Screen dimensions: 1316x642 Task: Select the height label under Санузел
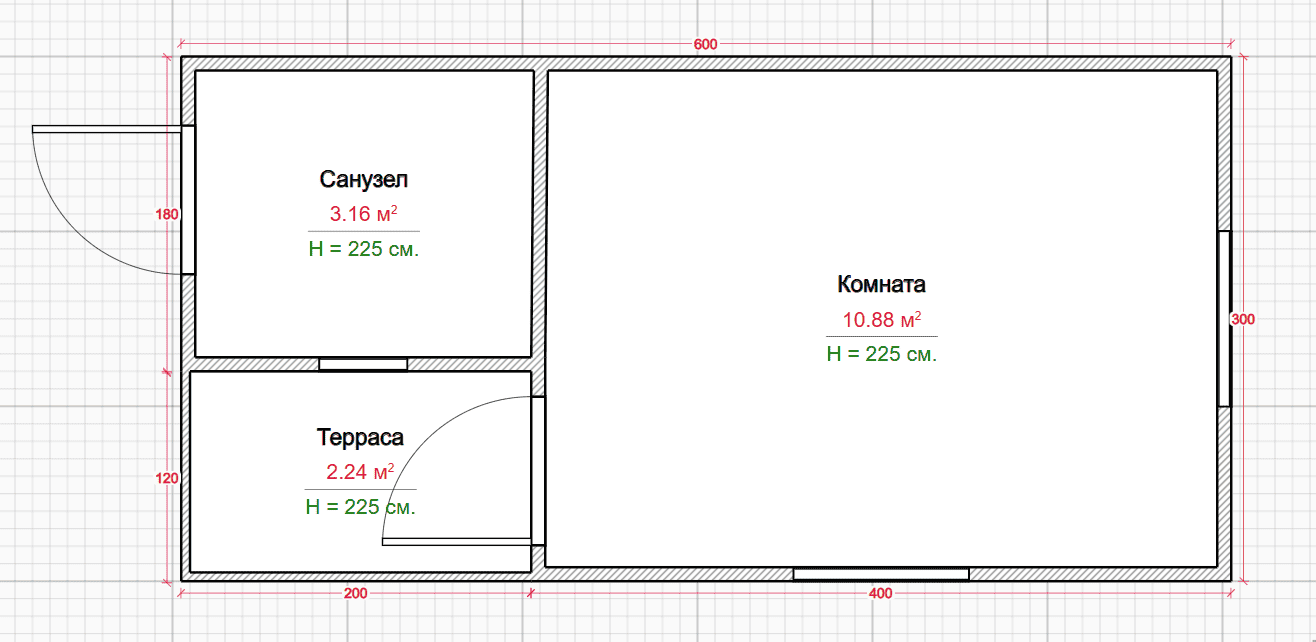point(364,249)
